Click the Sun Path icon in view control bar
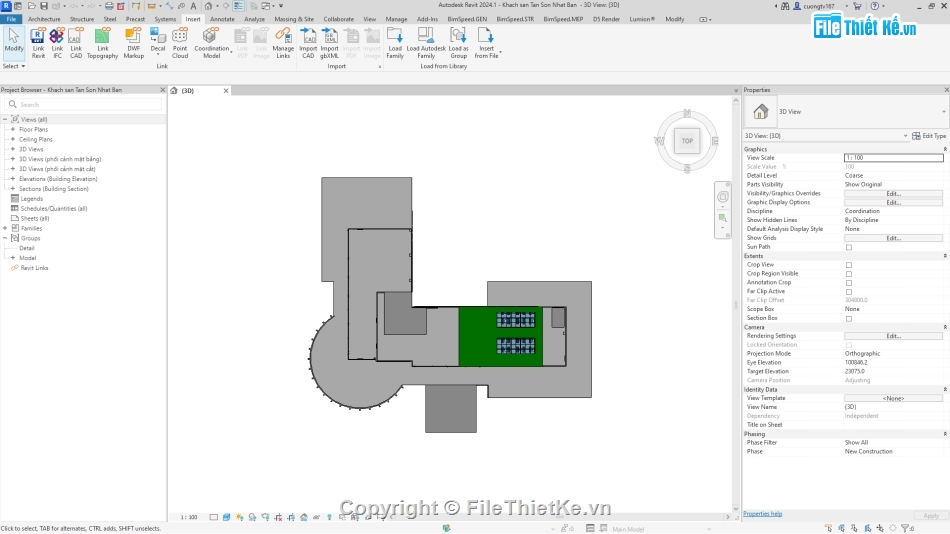The image size is (950, 534). [x=239, y=517]
